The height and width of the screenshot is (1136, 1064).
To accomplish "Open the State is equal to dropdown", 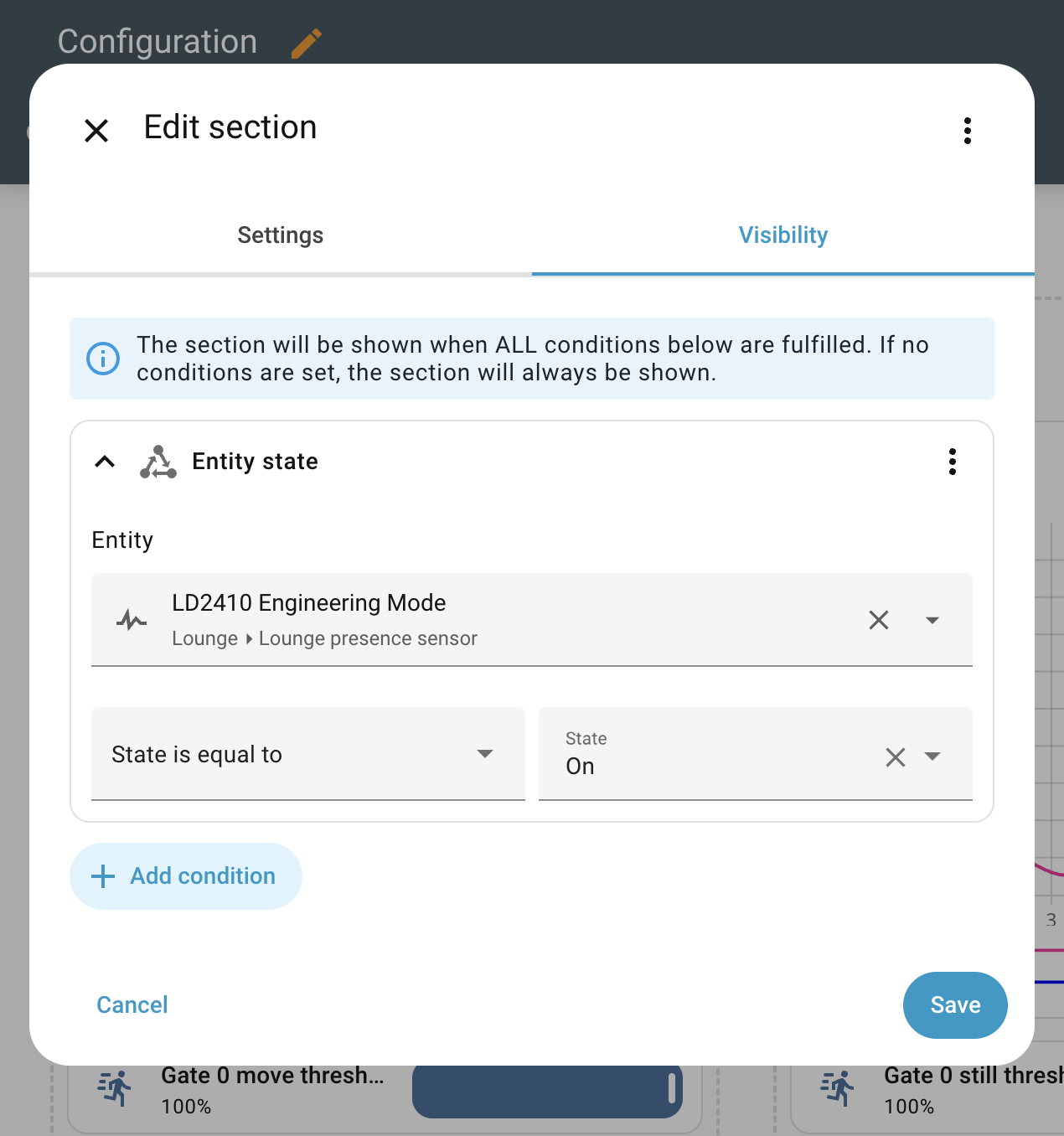I will point(308,754).
